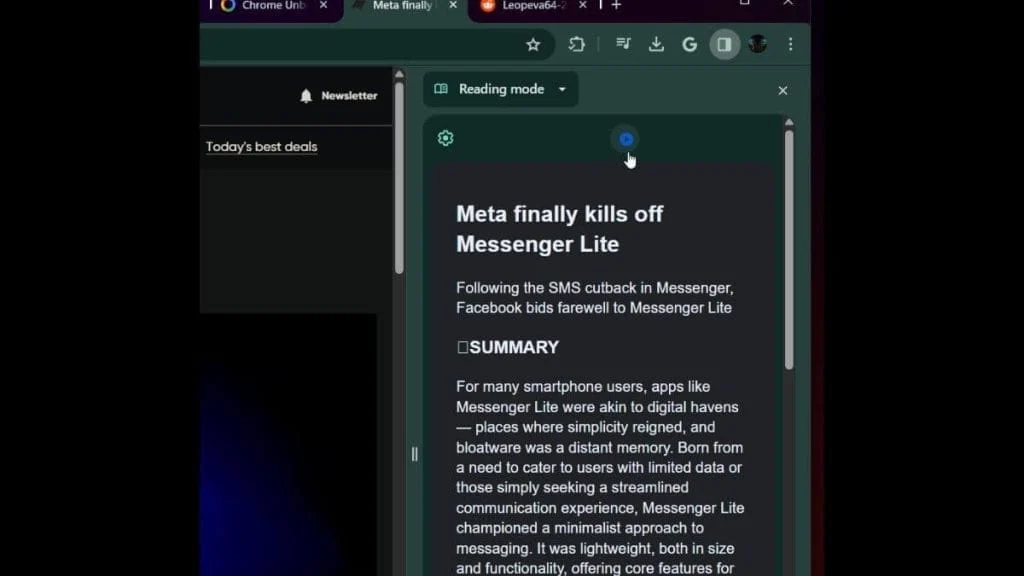This screenshot has width=1024, height=576.
Task: Click the 'For many smartphone users' paragraph
Action: 600,477
